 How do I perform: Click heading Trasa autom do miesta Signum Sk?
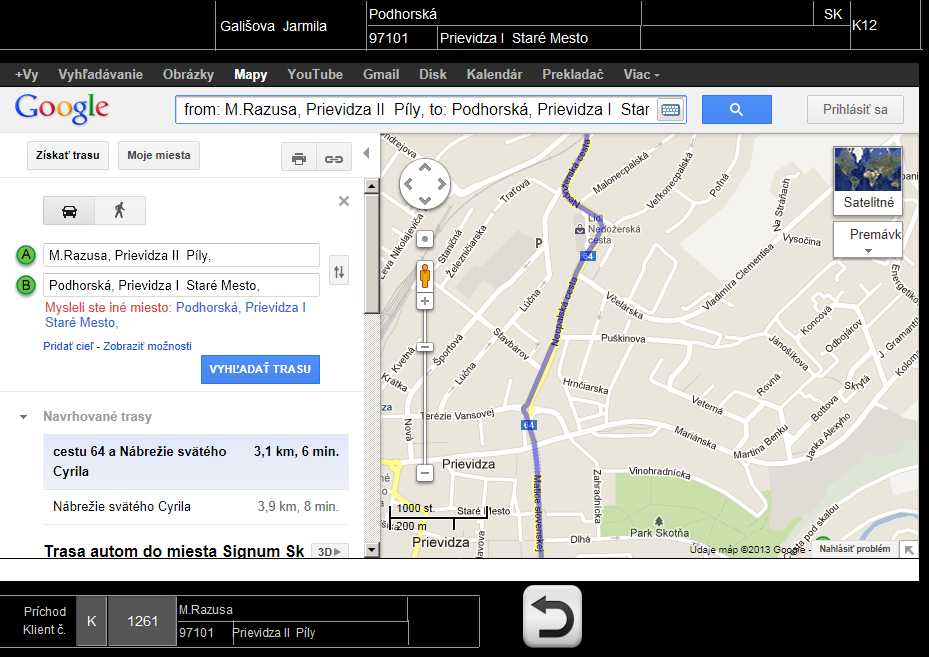click(x=174, y=551)
